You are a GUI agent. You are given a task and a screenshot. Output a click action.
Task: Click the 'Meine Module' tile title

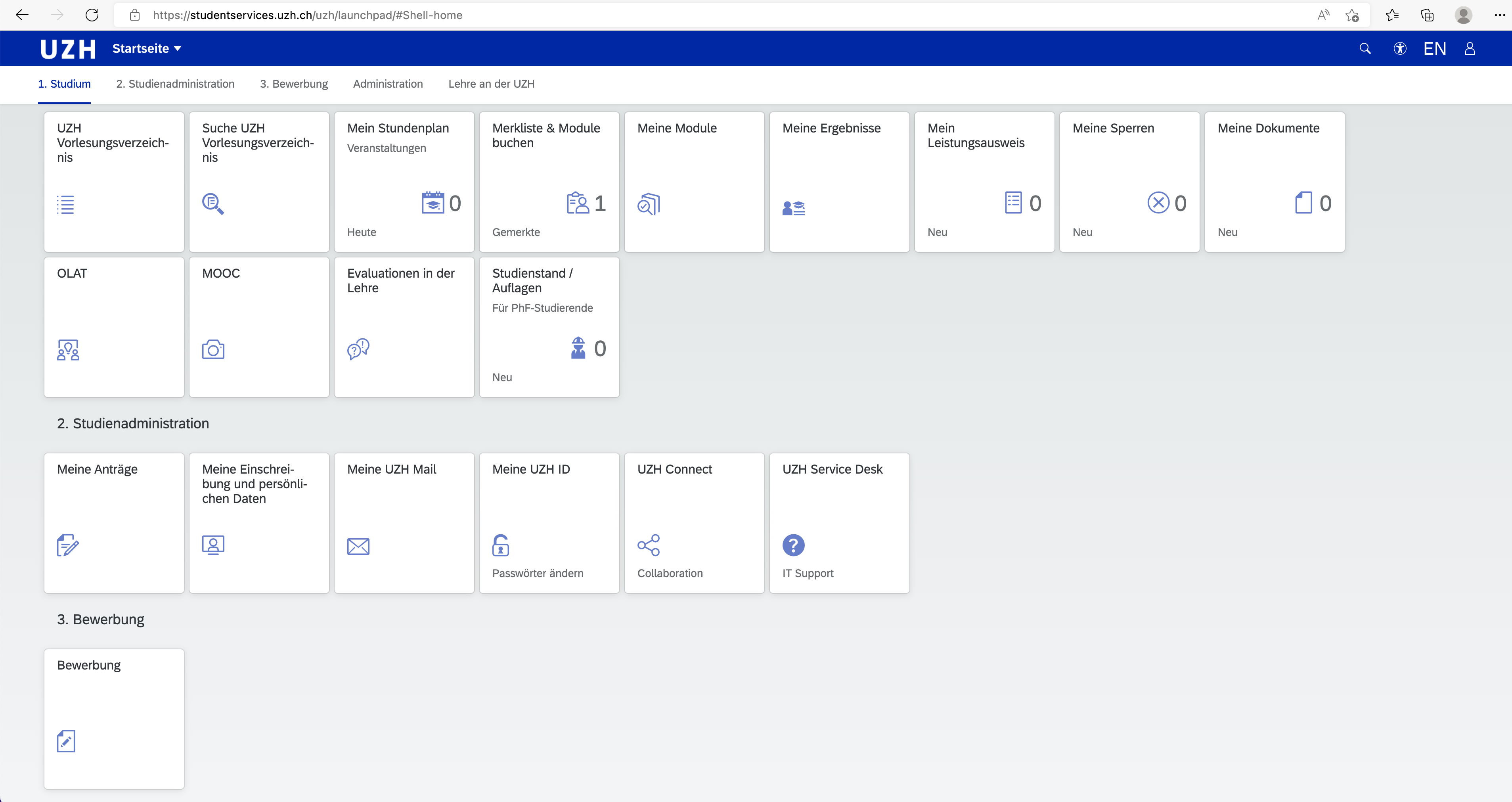coord(677,128)
